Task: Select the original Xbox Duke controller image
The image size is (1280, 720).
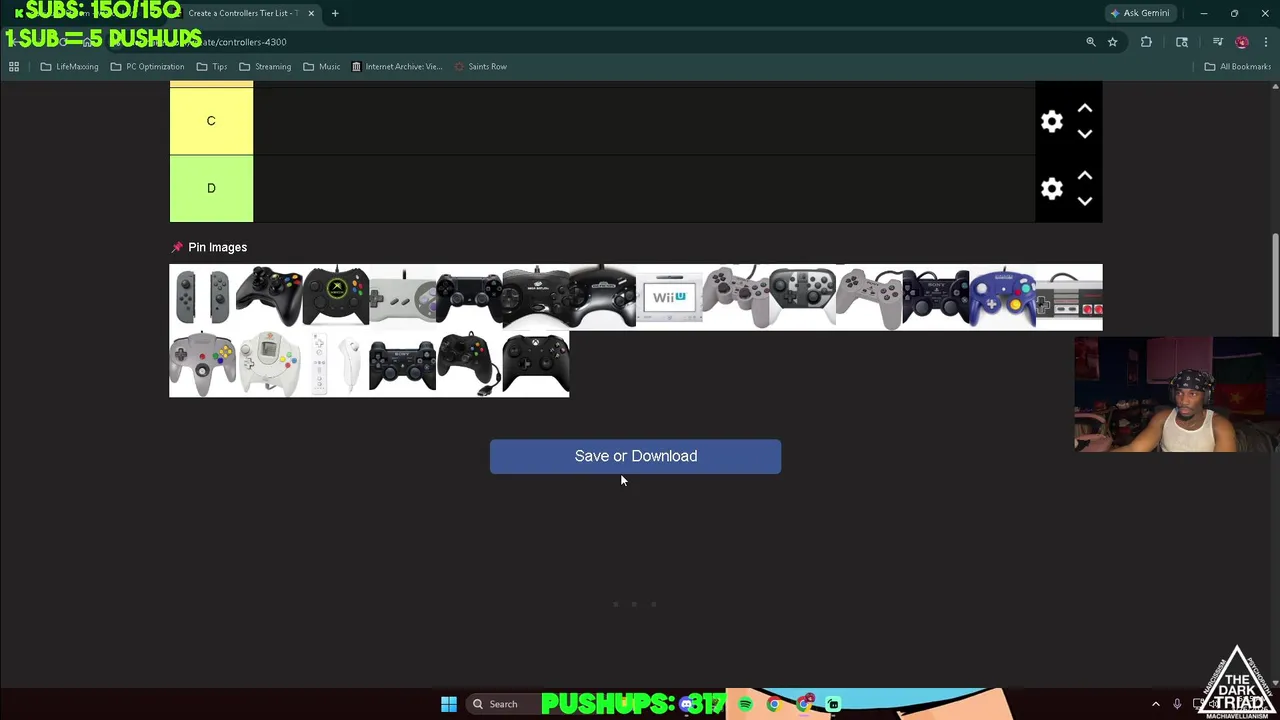Action: (336, 297)
